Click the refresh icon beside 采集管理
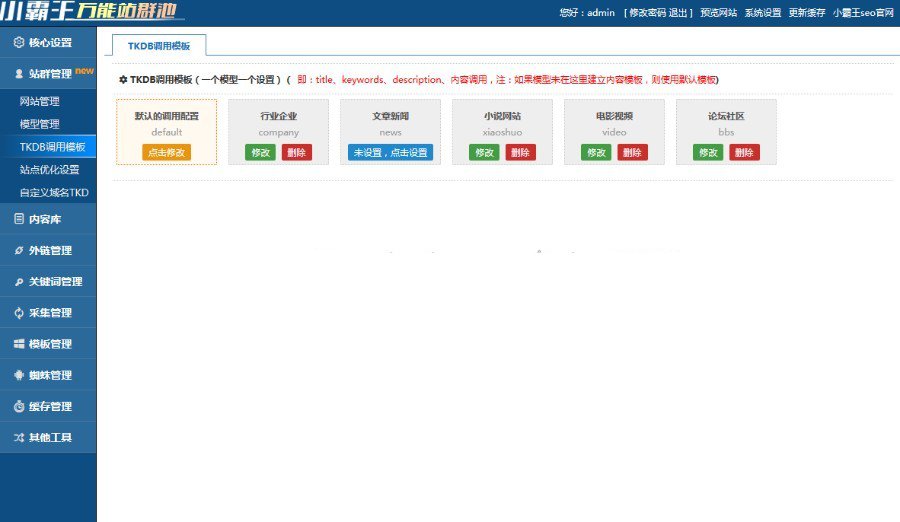 coord(19,313)
